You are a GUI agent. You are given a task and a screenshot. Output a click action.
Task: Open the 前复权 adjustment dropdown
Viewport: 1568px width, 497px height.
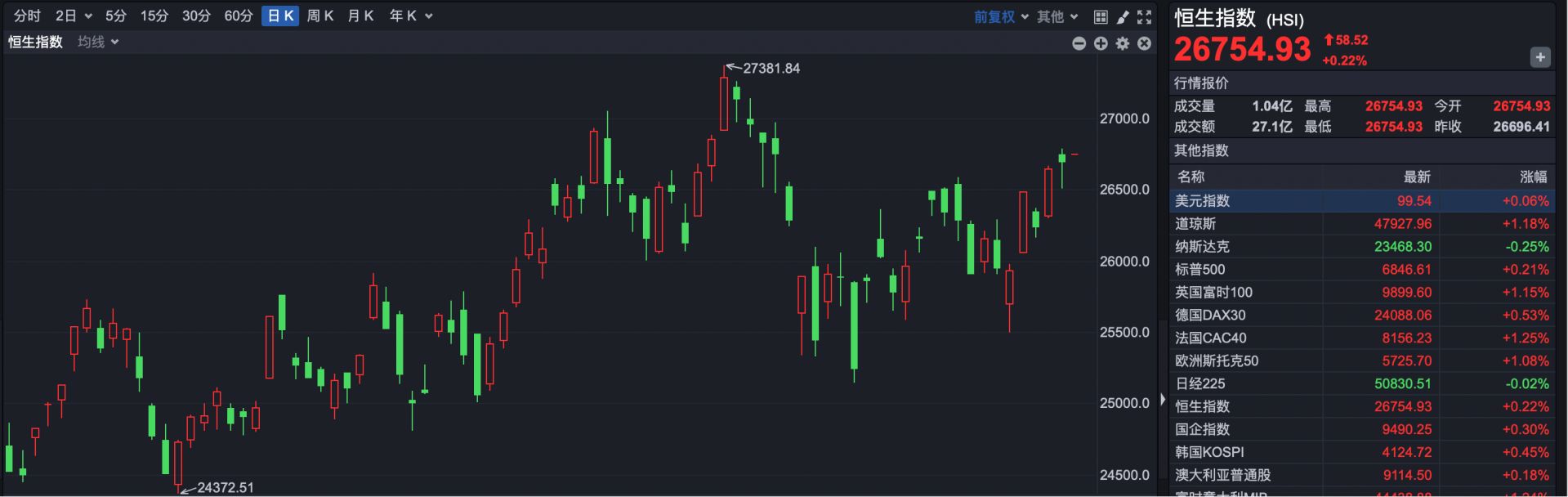(1001, 16)
